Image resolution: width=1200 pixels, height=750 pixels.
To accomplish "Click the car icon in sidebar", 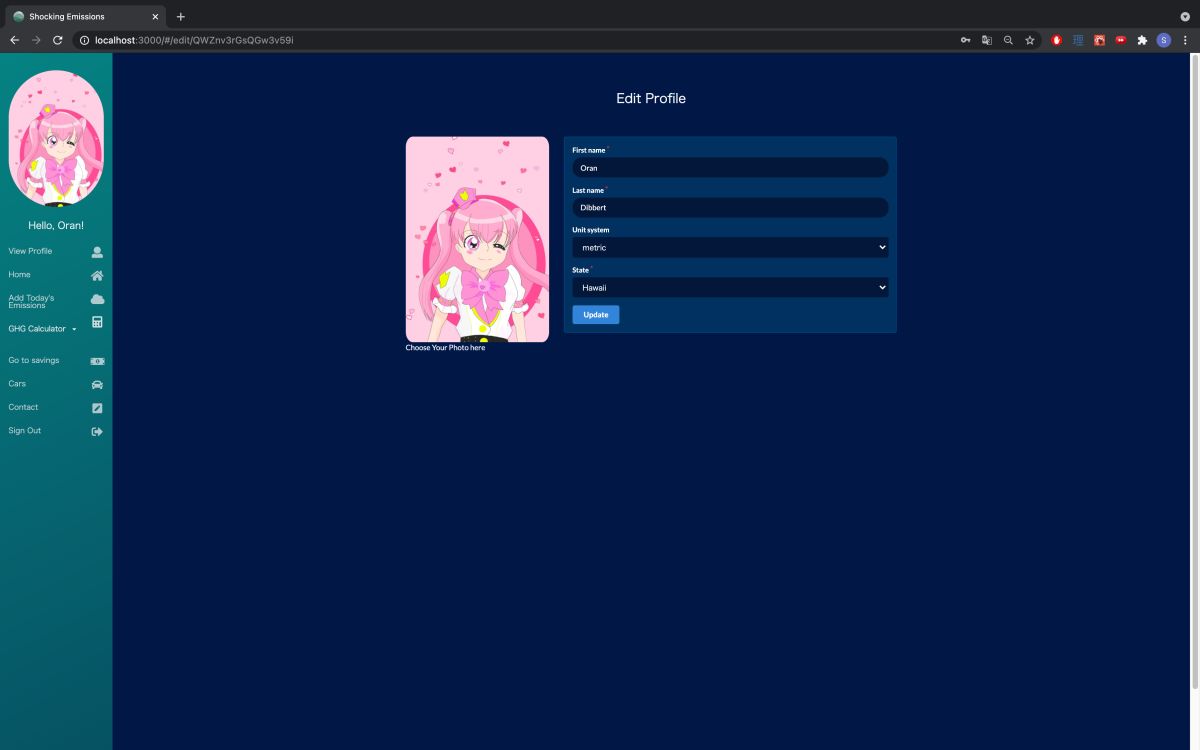I will [97, 384].
